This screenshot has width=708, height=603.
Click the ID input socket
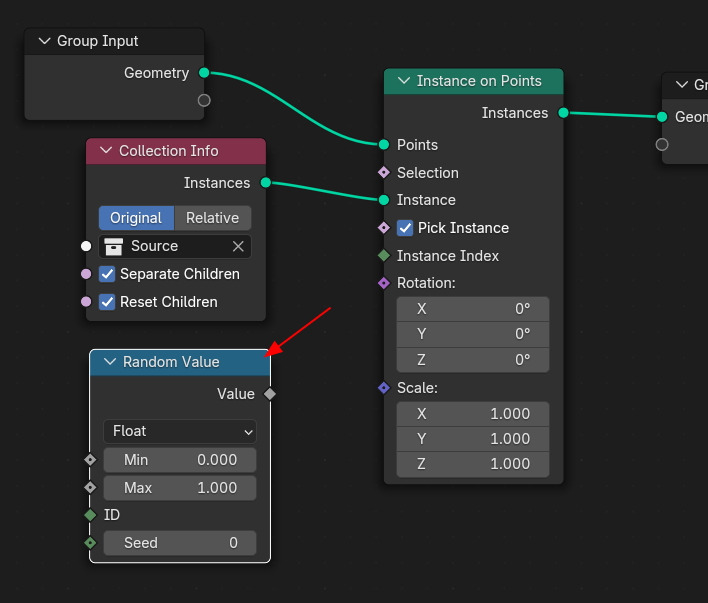click(90, 515)
